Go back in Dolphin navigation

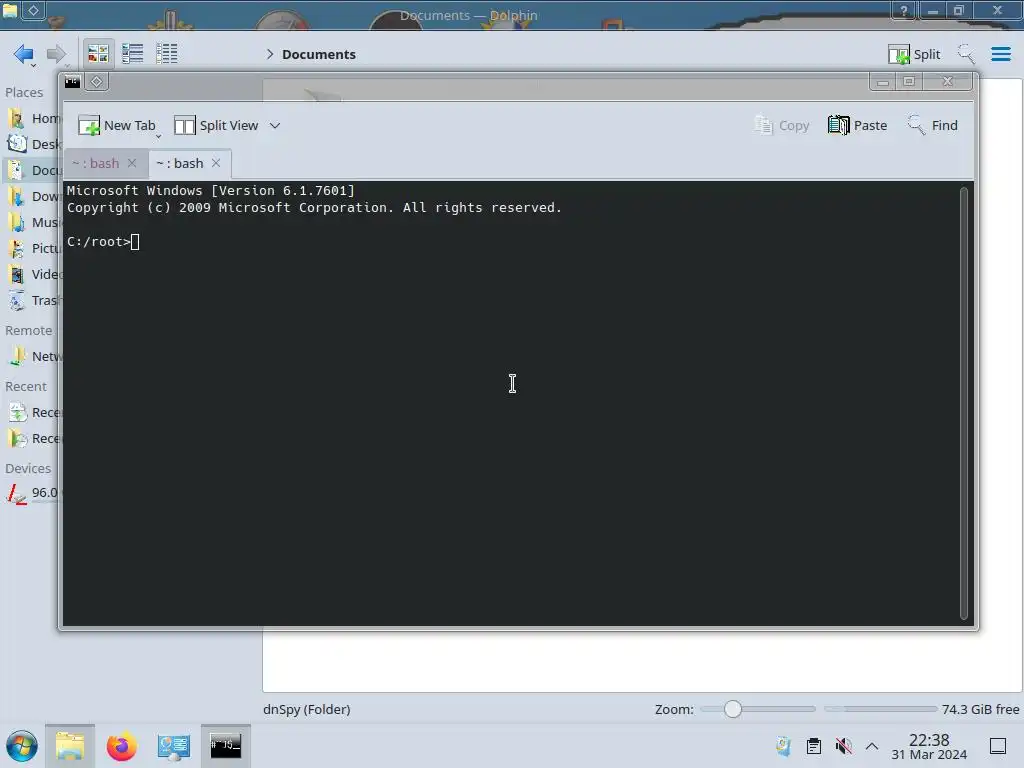coord(24,54)
